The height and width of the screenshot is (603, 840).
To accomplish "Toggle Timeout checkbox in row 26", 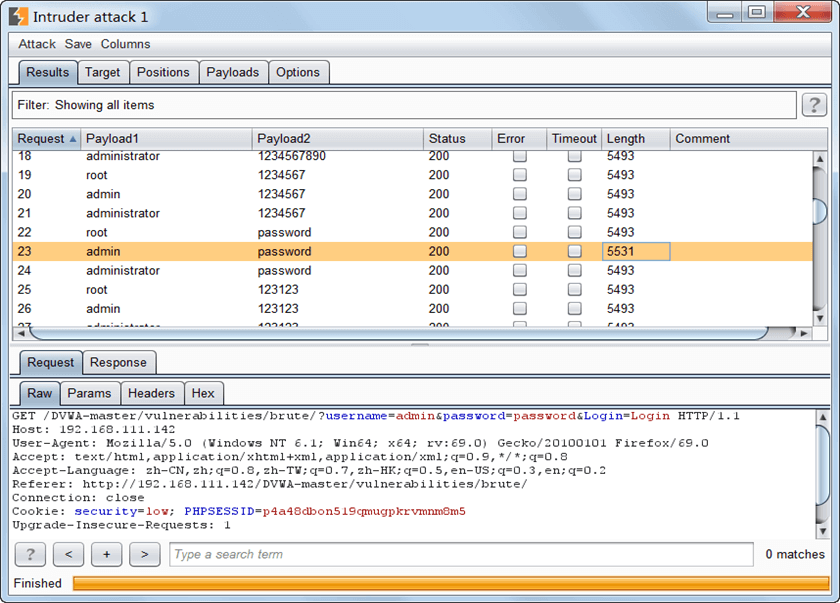I will [x=574, y=308].
